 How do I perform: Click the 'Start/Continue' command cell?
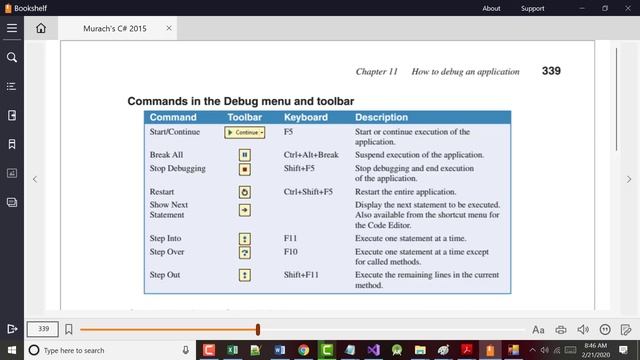coord(175,132)
